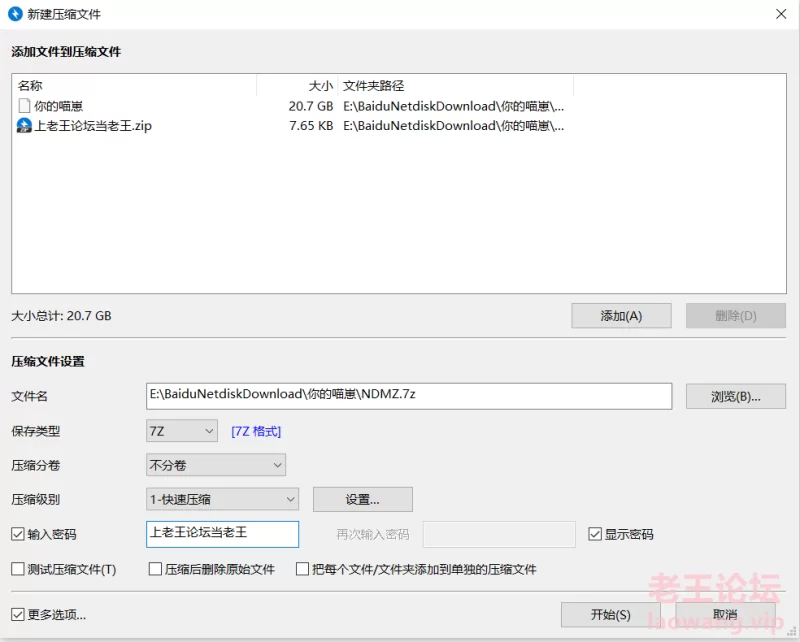
Task: Click the 删除(D) button
Action: click(736, 316)
